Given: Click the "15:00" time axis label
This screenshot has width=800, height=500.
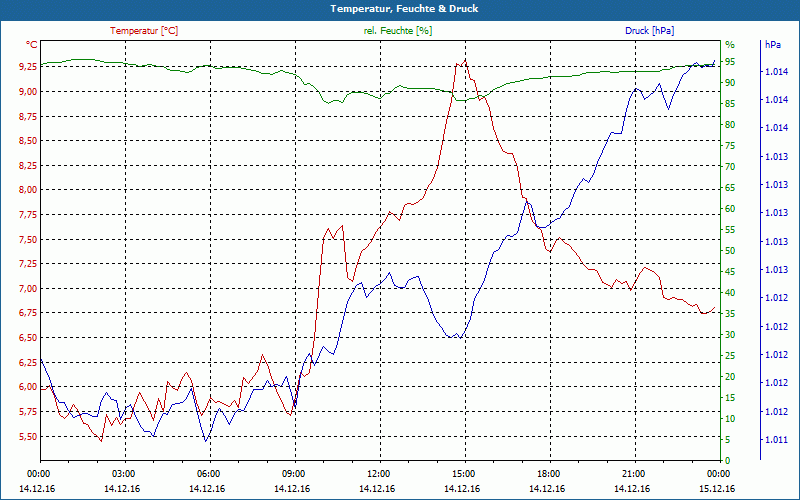Looking at the screenshot, I should point(463,474).
